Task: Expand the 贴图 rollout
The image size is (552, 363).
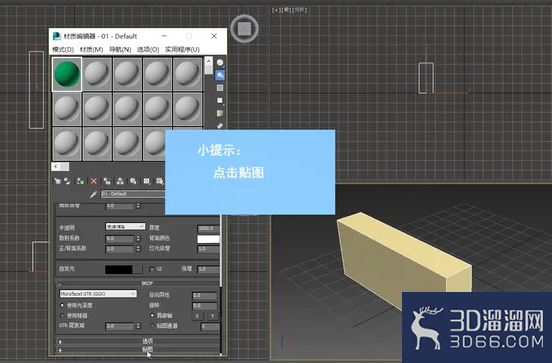Action: pyautogui.click(x=138, y=350)
